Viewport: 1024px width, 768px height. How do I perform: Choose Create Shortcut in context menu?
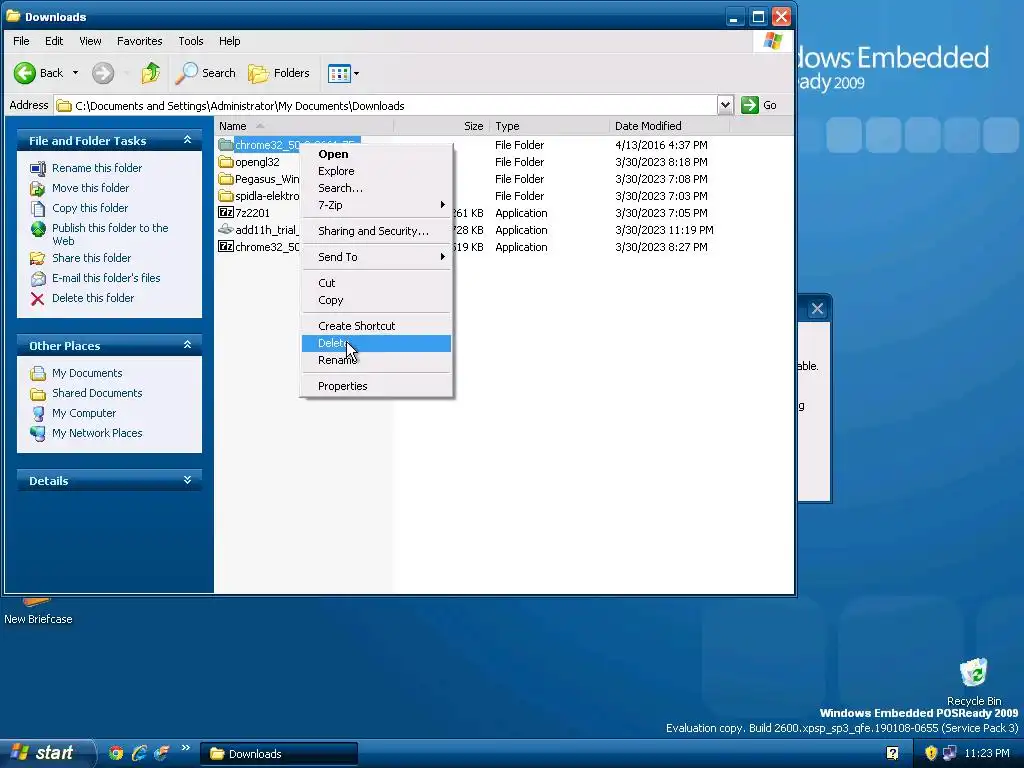click(x=376, y=326)
